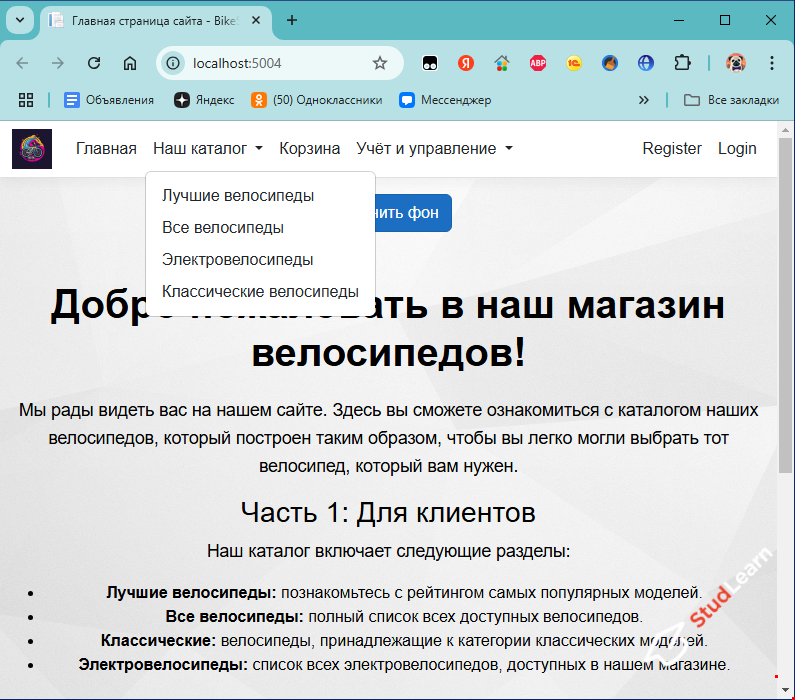Show hidden bookmarks via the chevron
Image resolution: width=795 pixels, height=700 pixels.
pos(644,100)
